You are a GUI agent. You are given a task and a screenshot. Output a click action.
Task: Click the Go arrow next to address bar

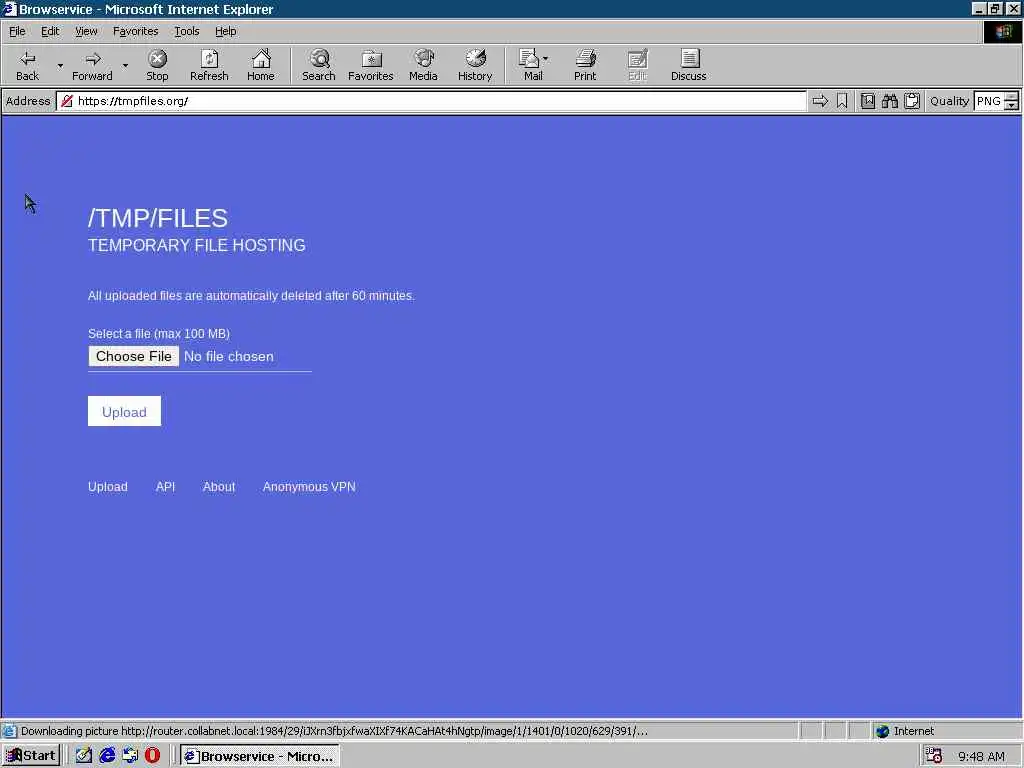(820, 101)
